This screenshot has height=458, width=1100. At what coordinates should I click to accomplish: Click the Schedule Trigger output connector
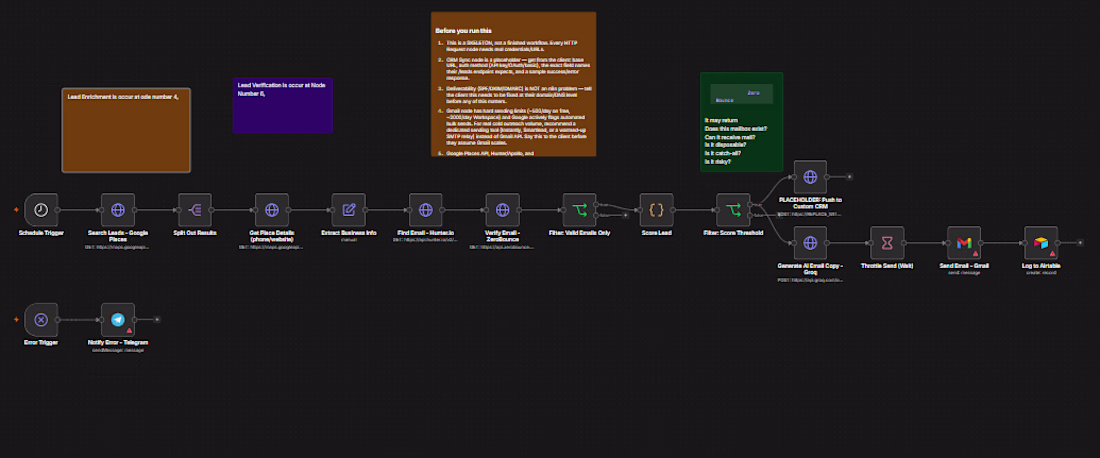click(x=58, y=210)
